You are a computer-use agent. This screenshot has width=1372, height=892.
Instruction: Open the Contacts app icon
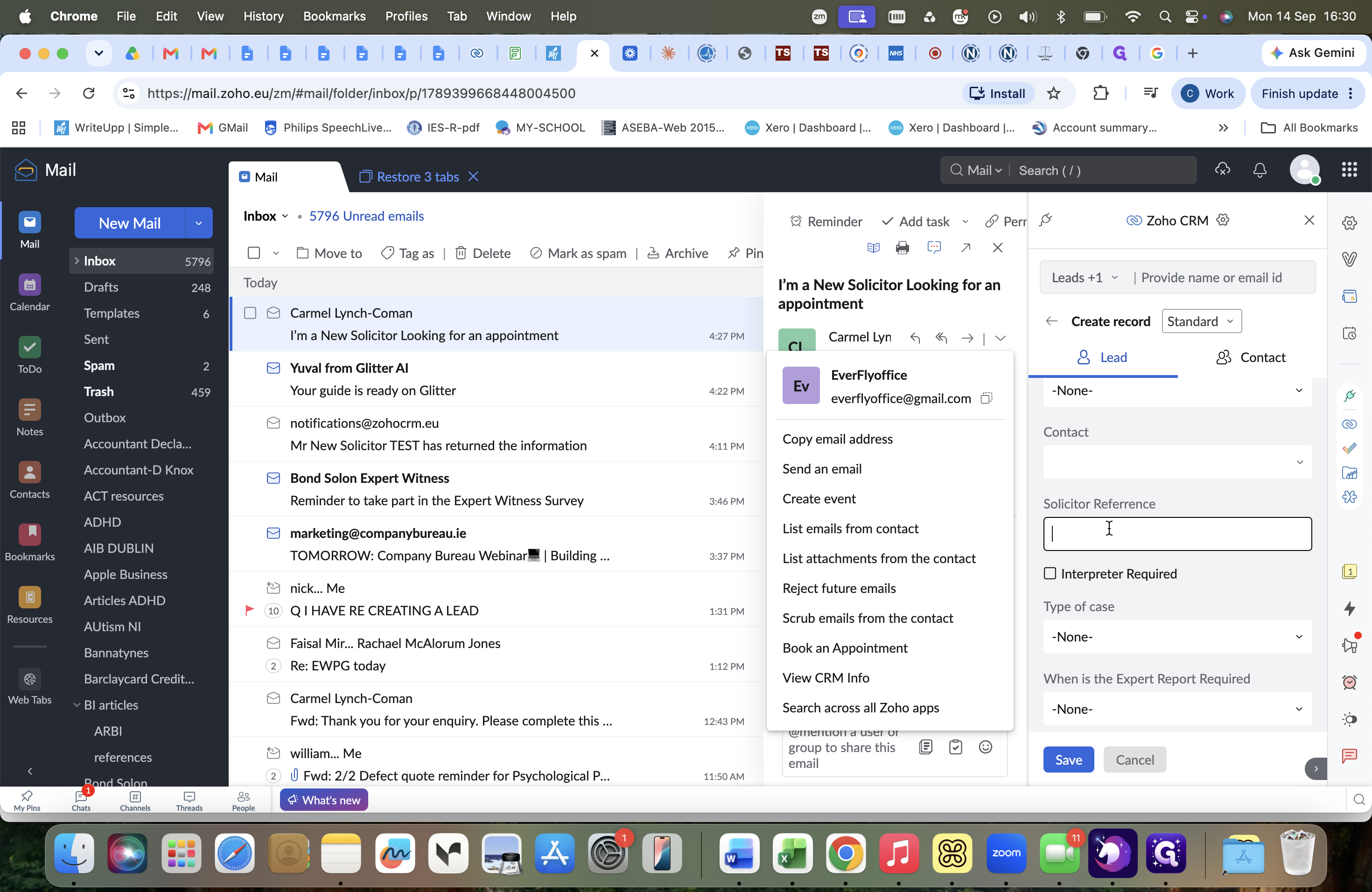pos(29,480)
